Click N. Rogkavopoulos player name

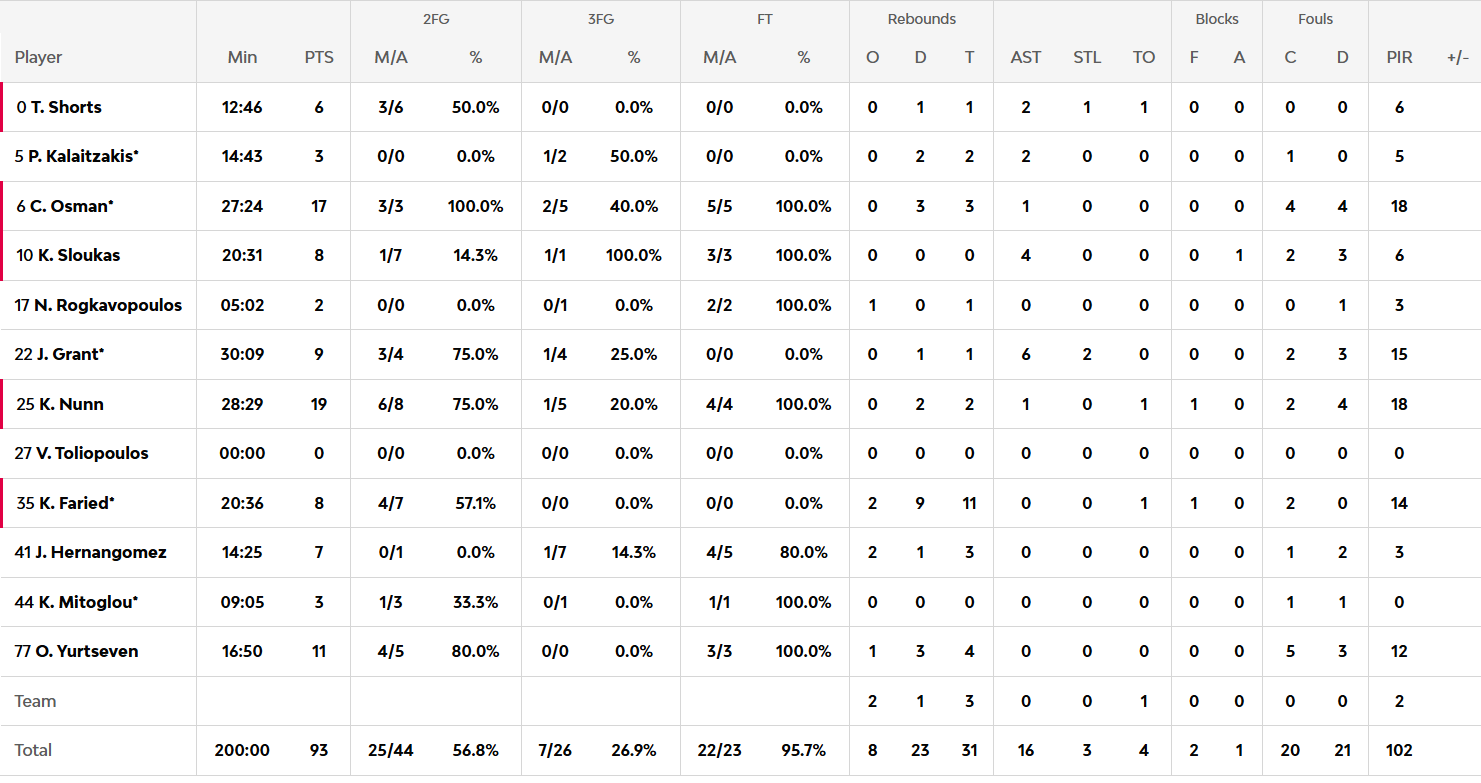pos(107,305)
